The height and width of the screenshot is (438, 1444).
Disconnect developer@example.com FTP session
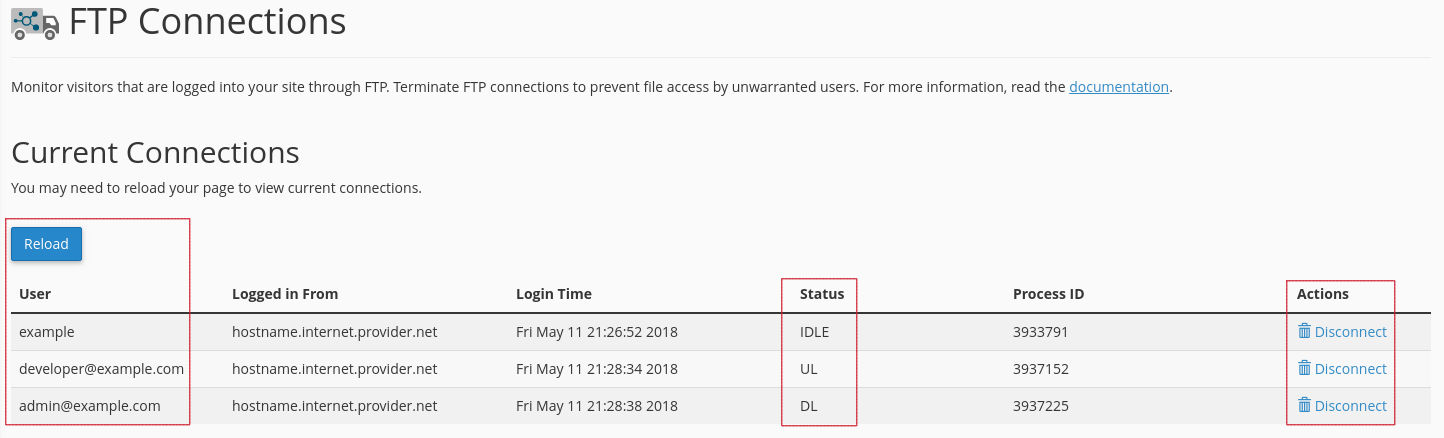pos(1350,369)
